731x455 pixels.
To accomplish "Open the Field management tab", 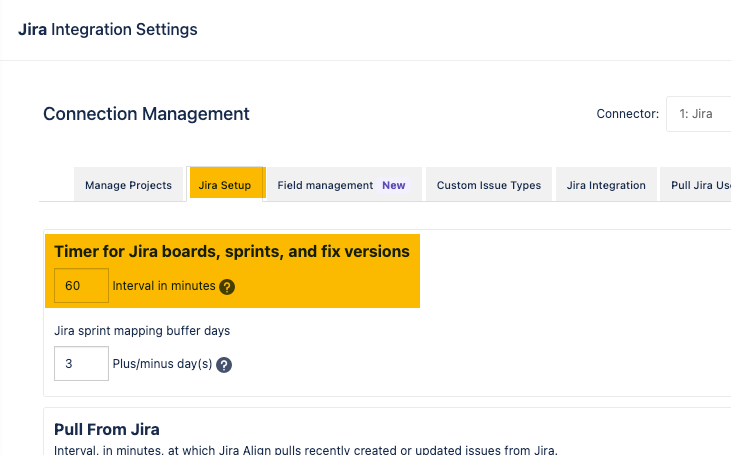I will click(344, 185).
